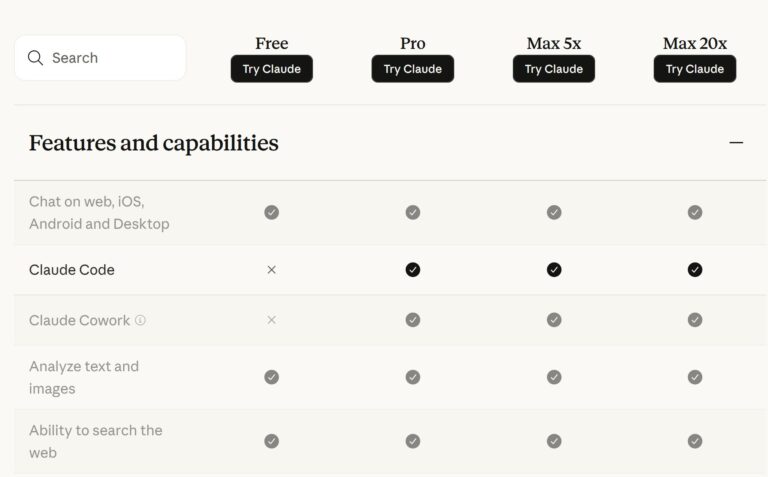Click the Max 5x checkmark for Claude Code
Image resolution: width=768 pixels, height=477 pixels.
(554, 270)
